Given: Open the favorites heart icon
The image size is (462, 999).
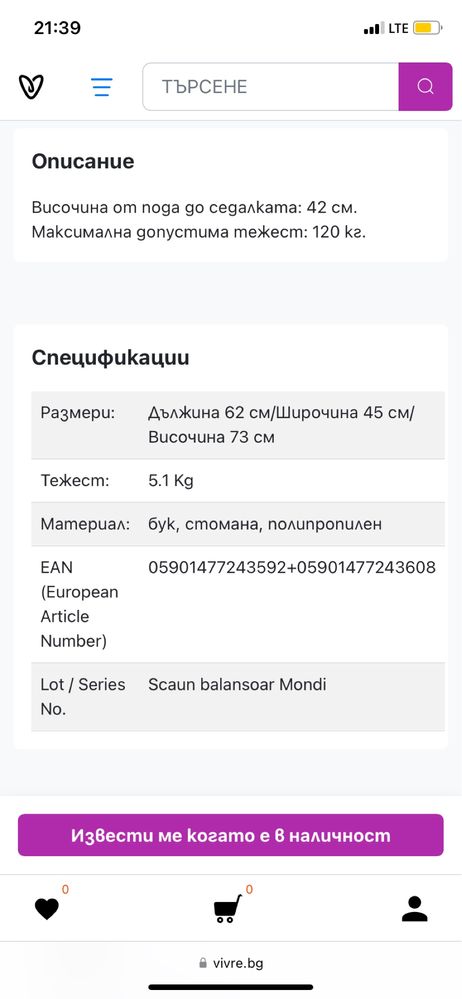Looking at the screenshot, I should (47, 909).
